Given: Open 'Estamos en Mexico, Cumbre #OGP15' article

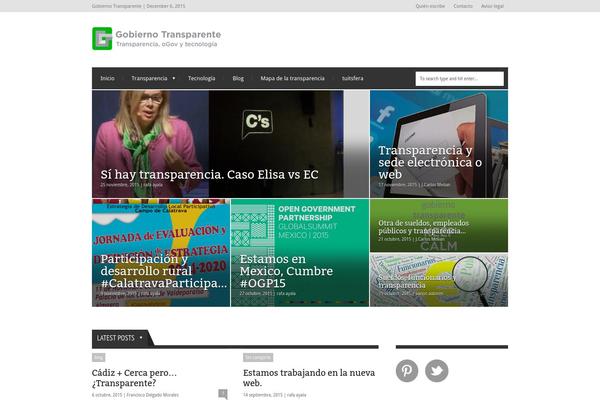Looking at the screenshot, I should [286, 271].
